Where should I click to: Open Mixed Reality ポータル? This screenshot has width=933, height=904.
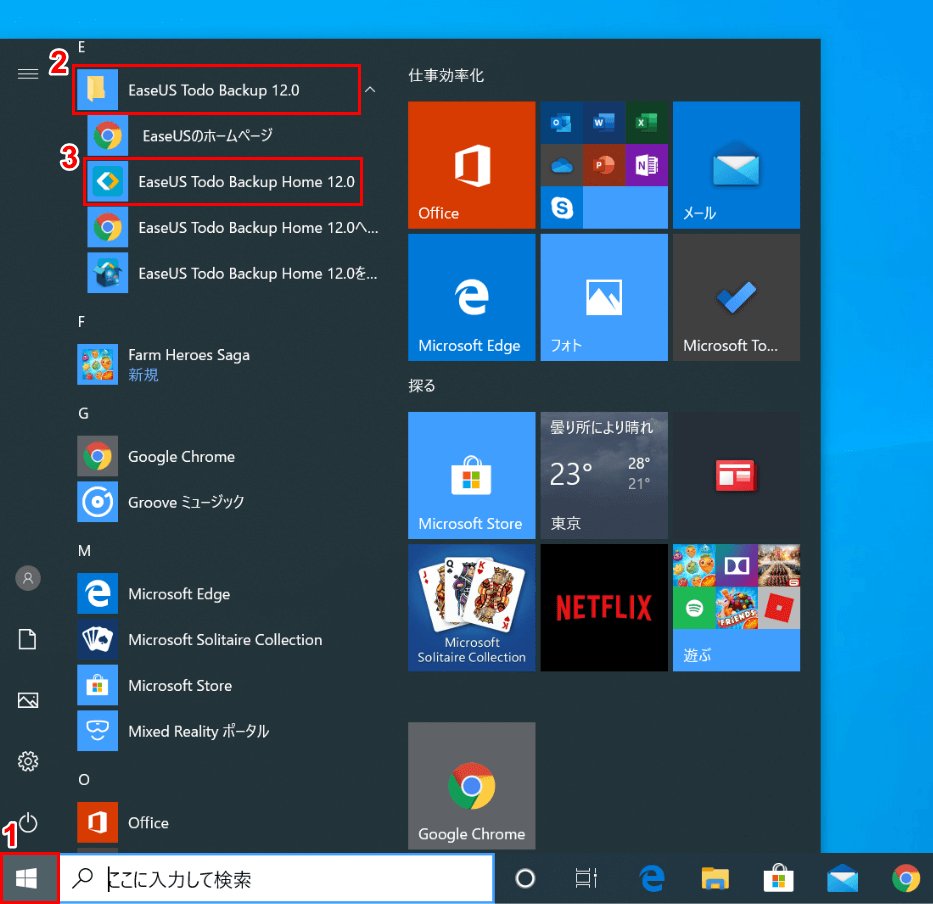click(228, 731)
